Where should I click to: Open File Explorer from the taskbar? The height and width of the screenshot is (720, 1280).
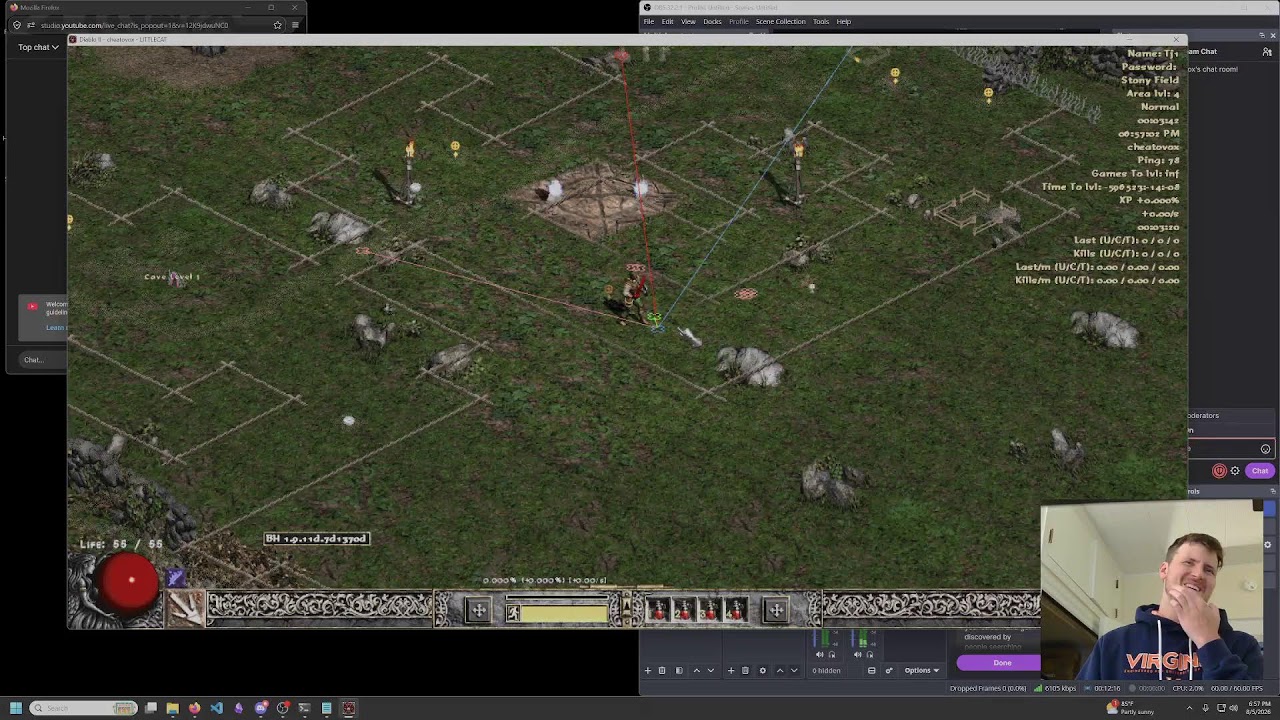click(x=173, y=708)
